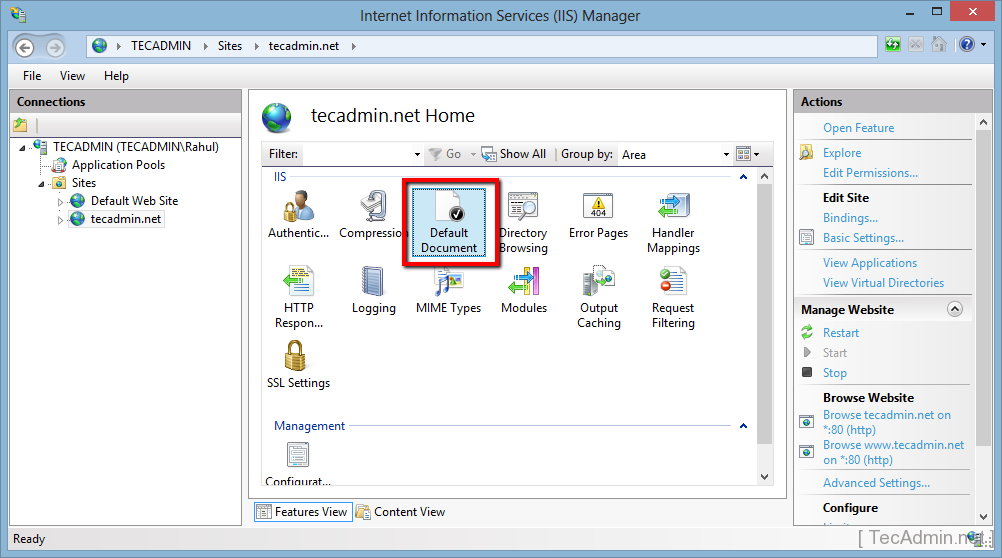Open the help button dropdown arrow

click(983, 45)
